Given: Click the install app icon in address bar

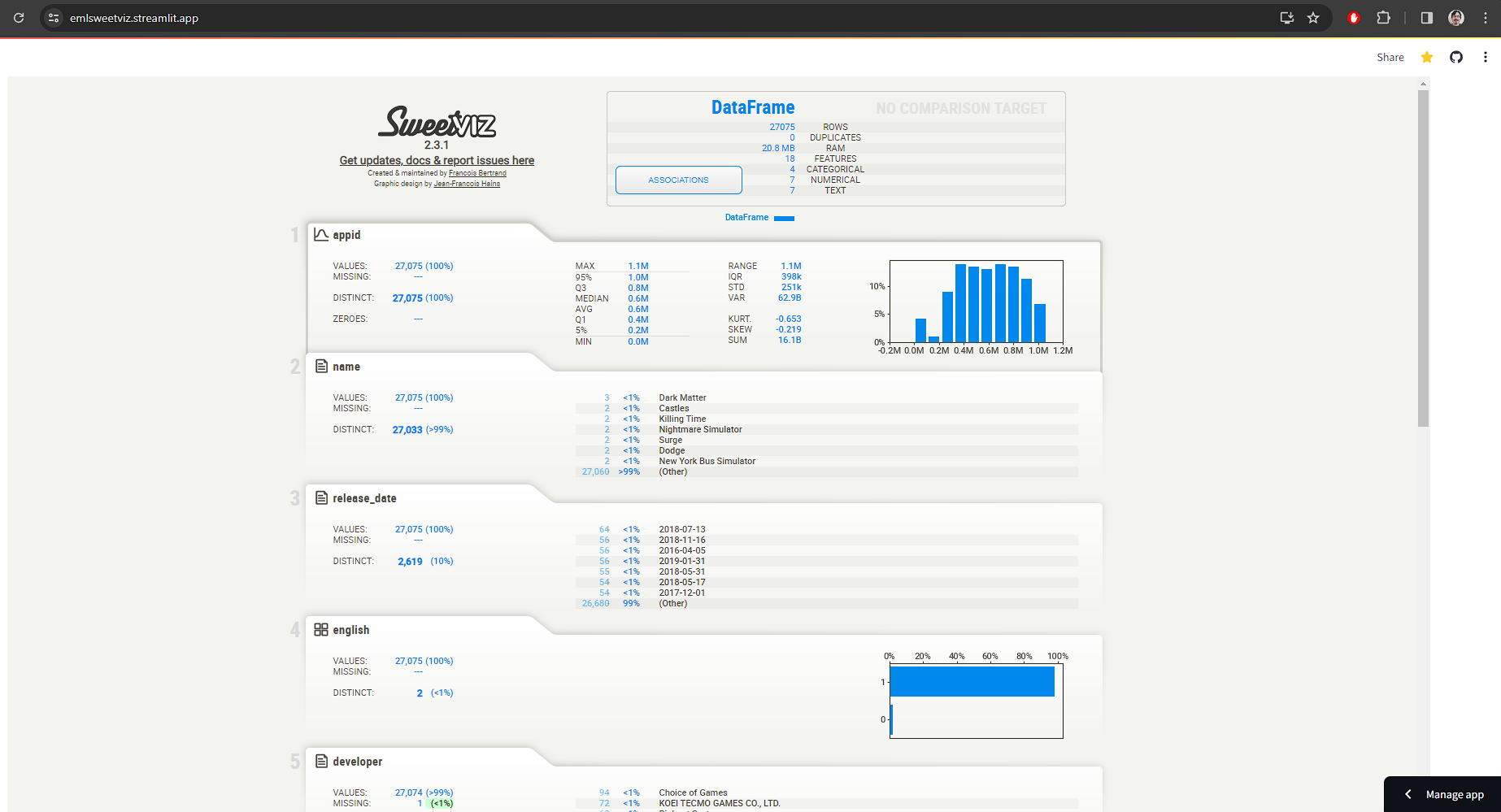Looking at the screenshot, I should point(1286,17).
